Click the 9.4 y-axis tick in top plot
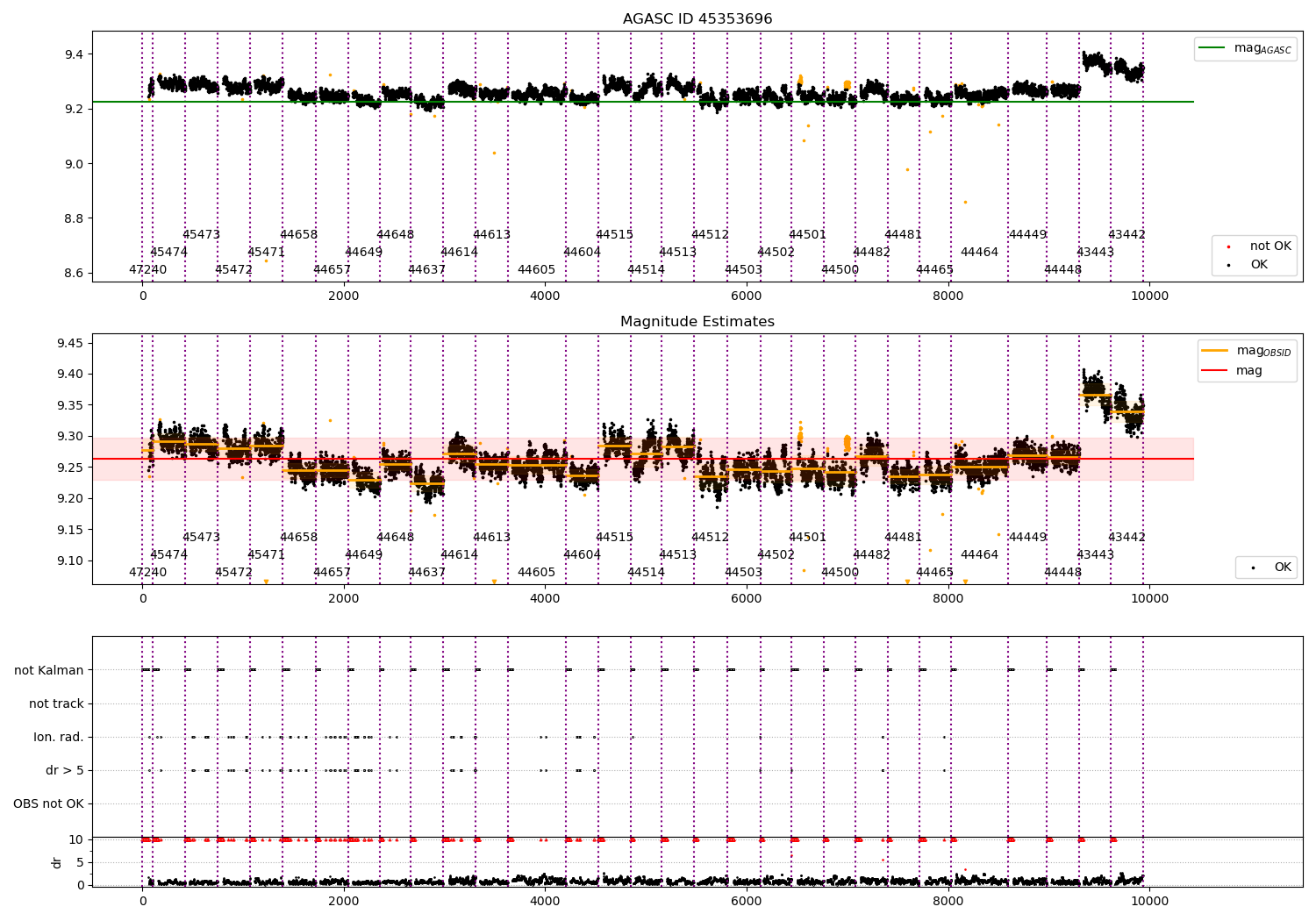The width and height of the screenshot is (1316, 921). coord(74,54)
